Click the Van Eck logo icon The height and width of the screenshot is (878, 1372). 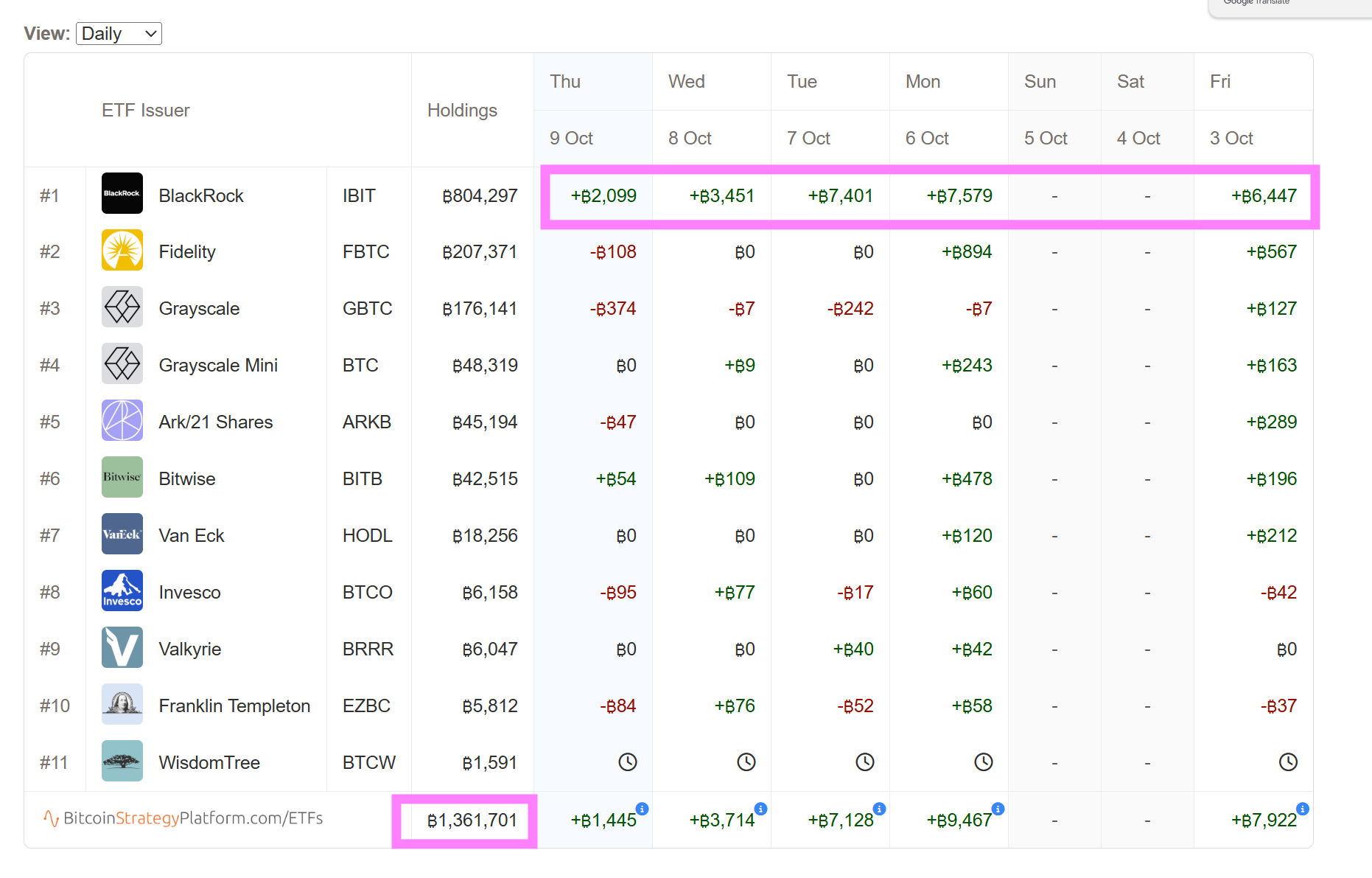point(122,534)
